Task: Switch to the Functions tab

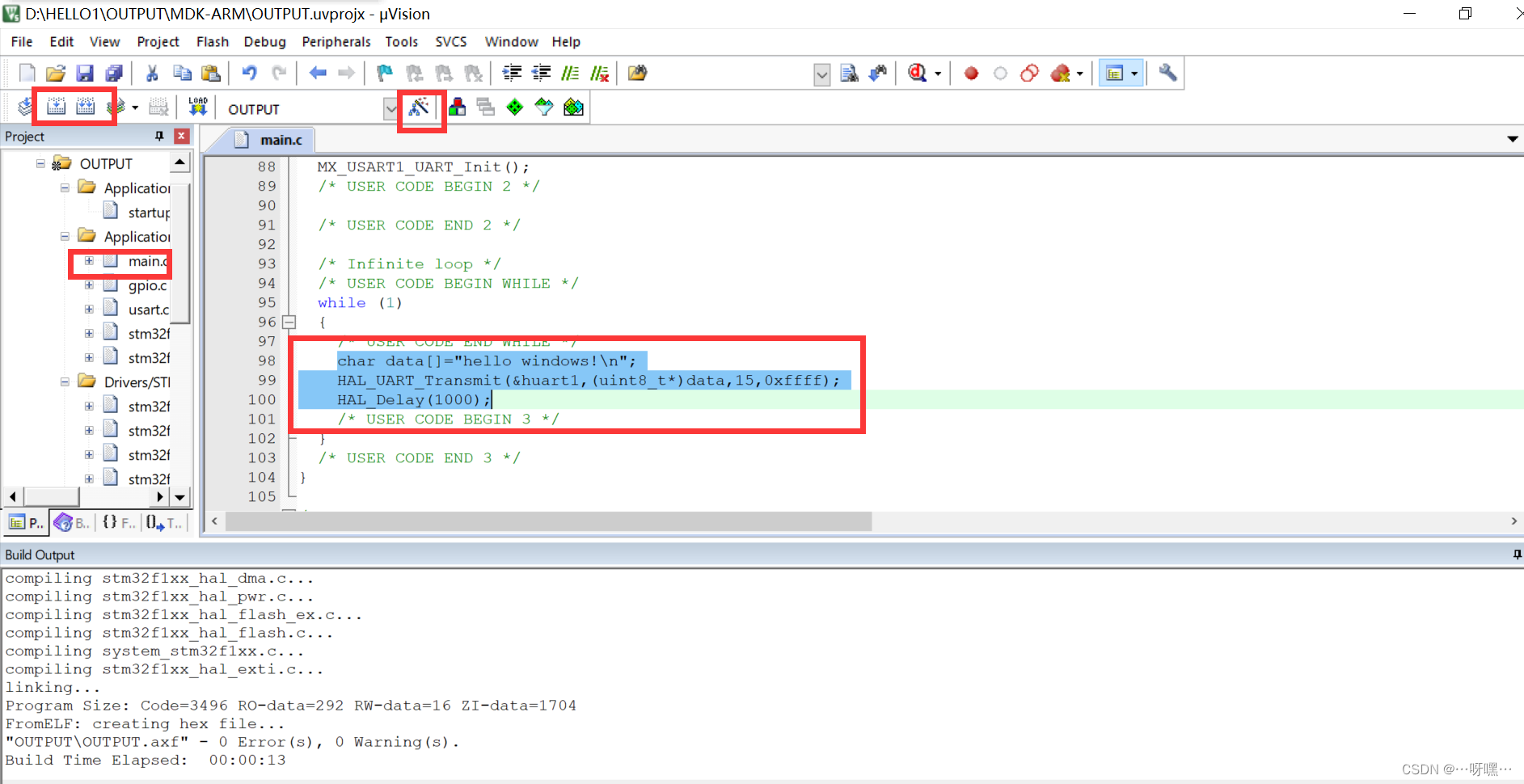Action: click(x=118, y=523)
